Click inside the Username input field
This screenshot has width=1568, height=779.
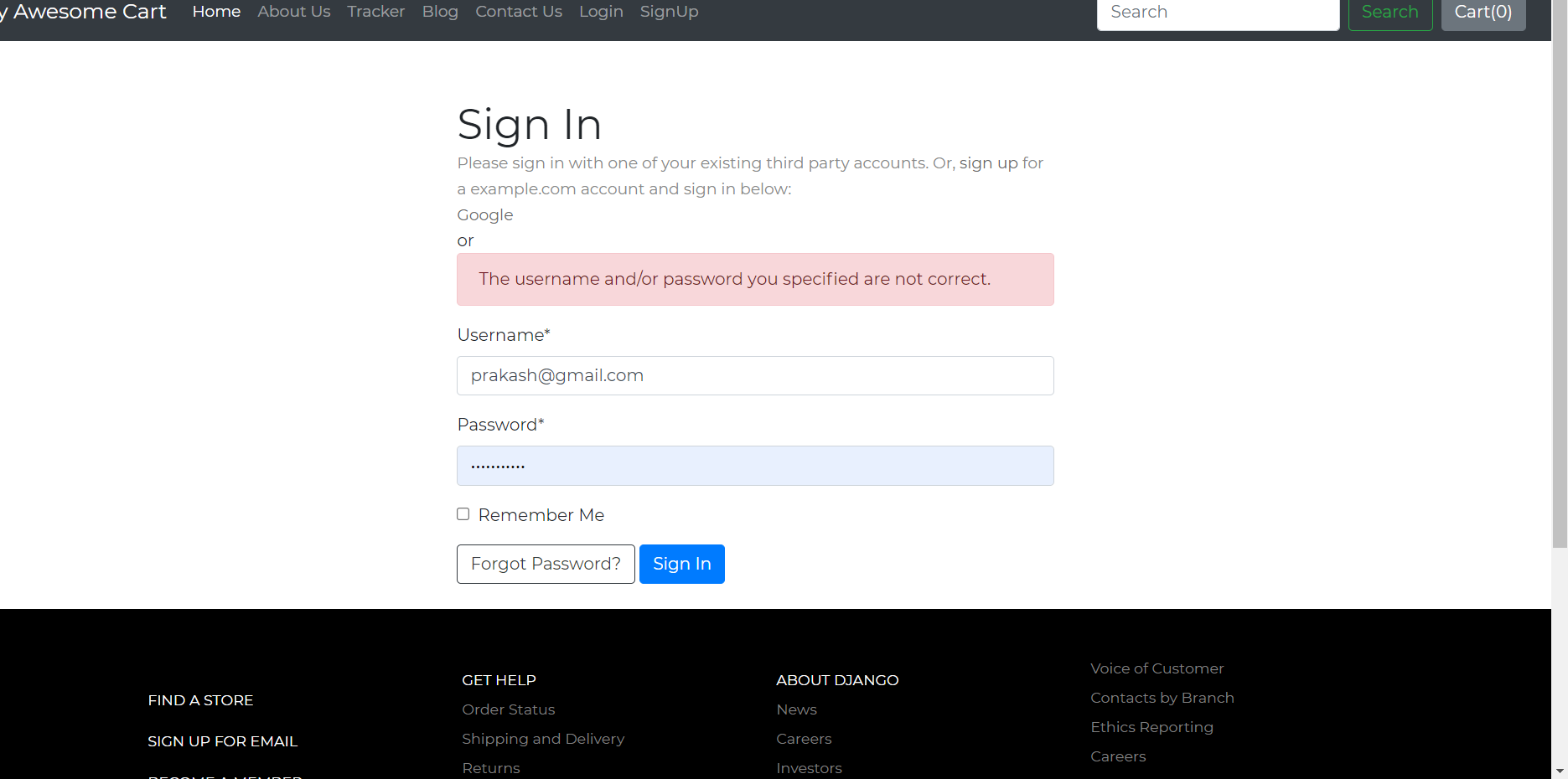(x=754, y=375)
